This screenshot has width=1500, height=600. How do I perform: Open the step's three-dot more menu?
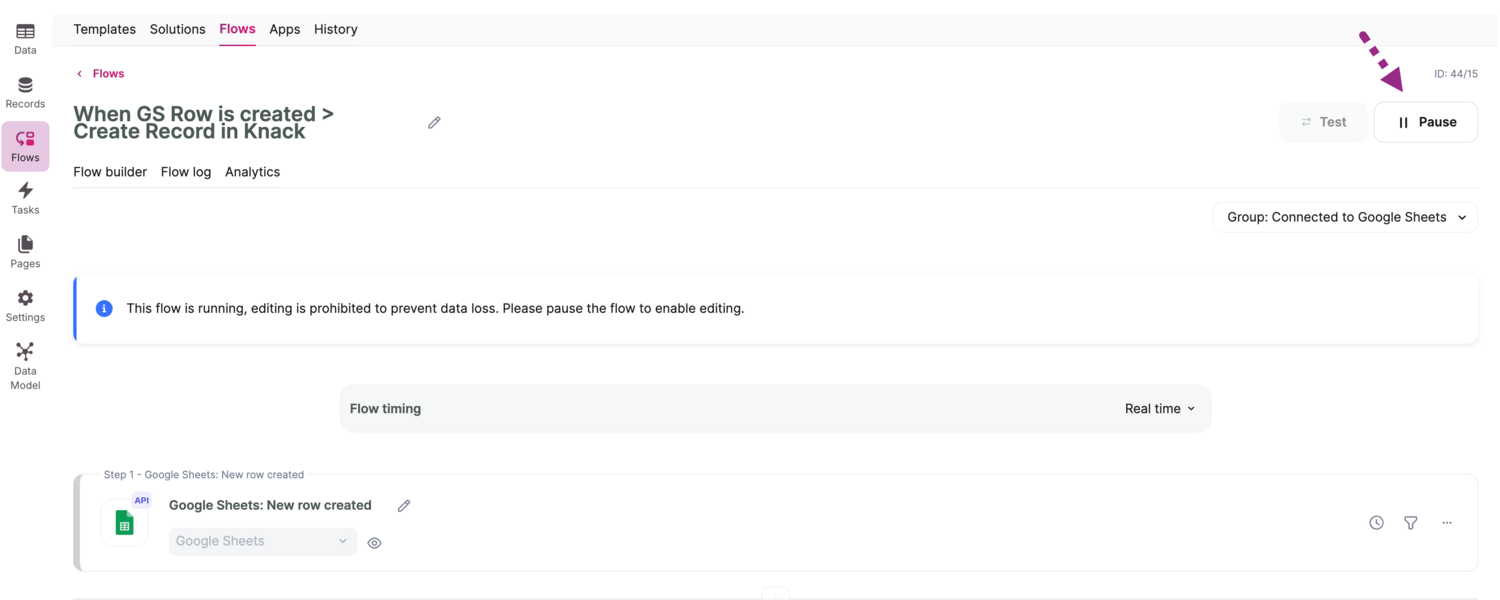1447,523
